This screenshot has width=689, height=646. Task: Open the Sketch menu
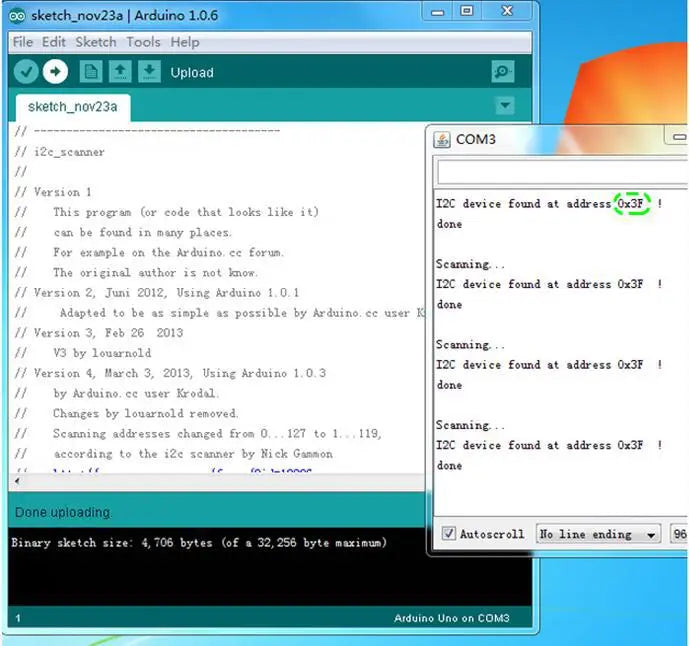pyautogui.click(x=96, y=42)
